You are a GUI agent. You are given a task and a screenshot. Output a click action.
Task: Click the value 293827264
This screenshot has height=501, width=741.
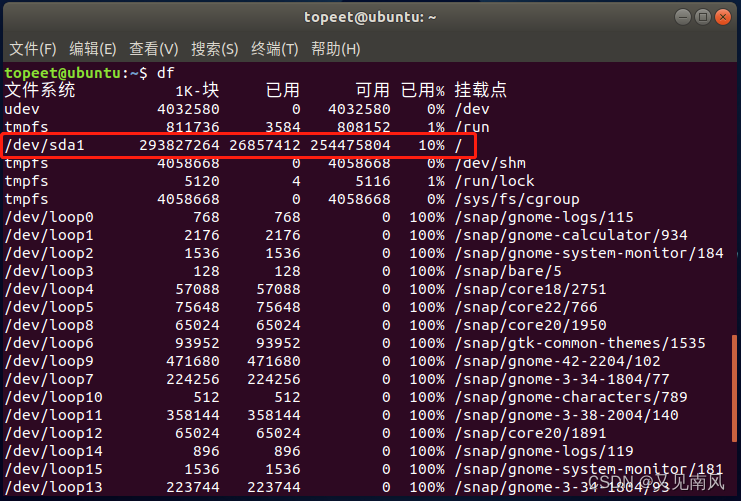pyautogui.click(x=179, y=145)
